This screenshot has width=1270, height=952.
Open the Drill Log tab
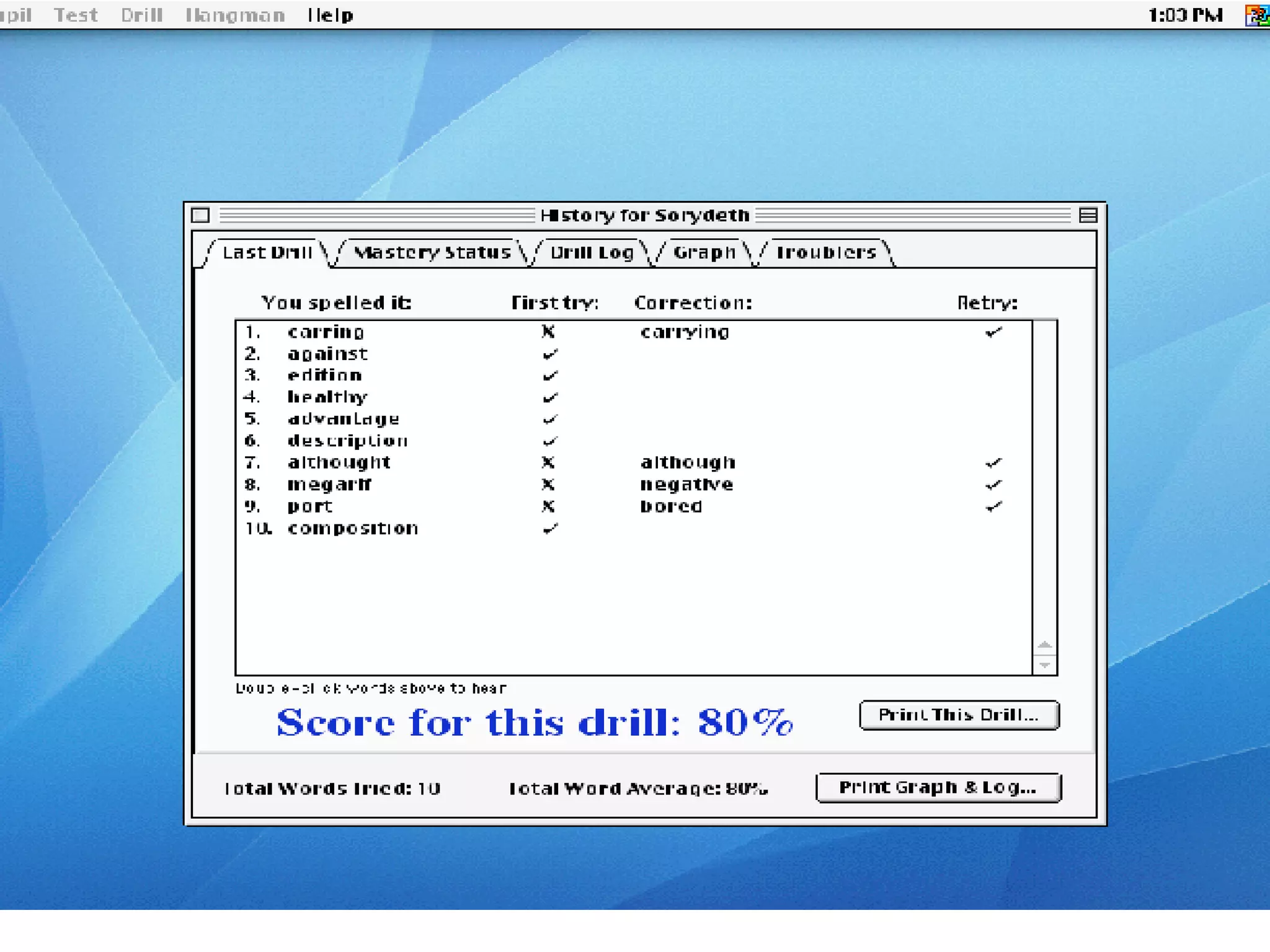(x=592, y=253)
